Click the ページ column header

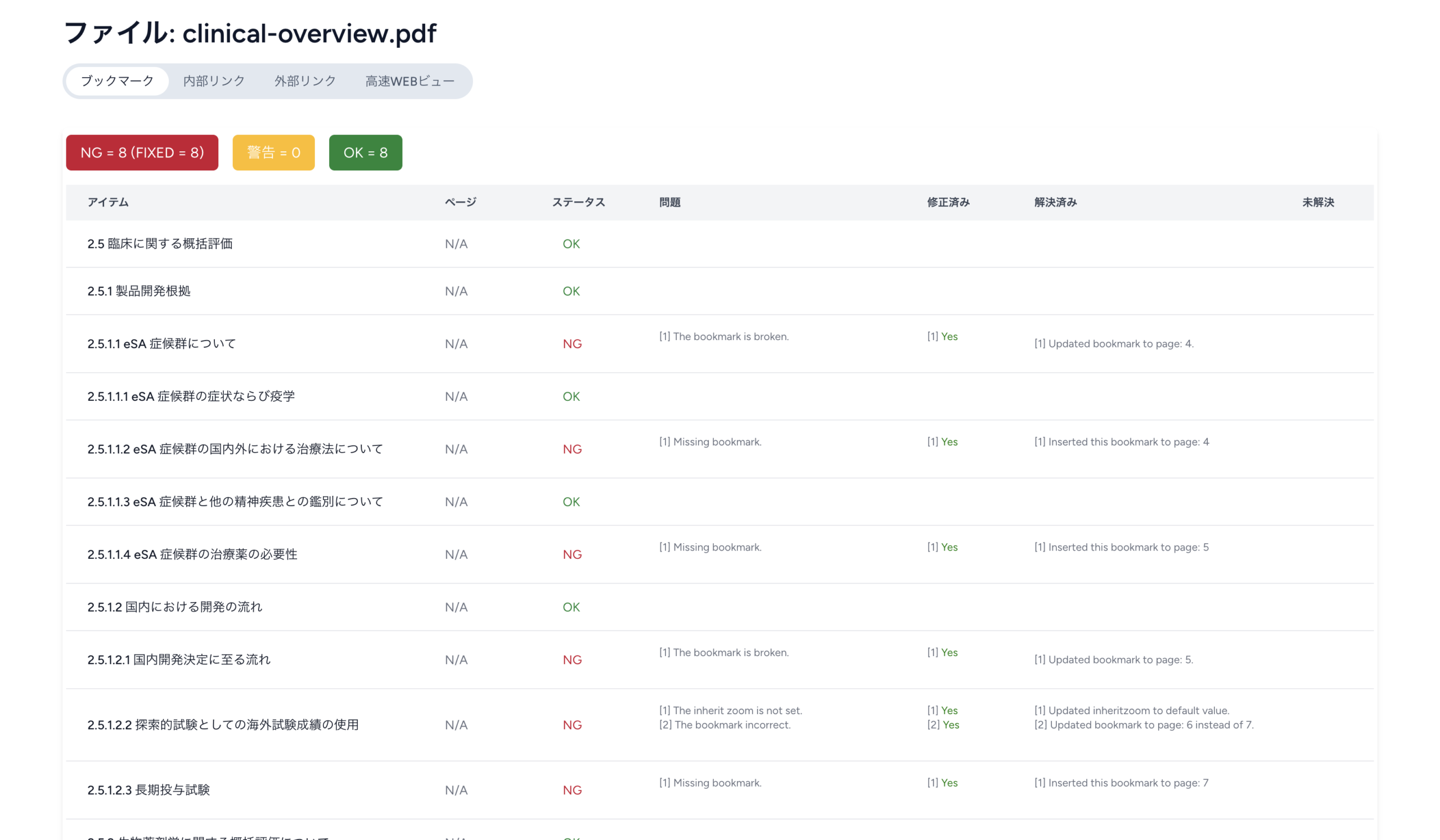click(x=461, y=202)
